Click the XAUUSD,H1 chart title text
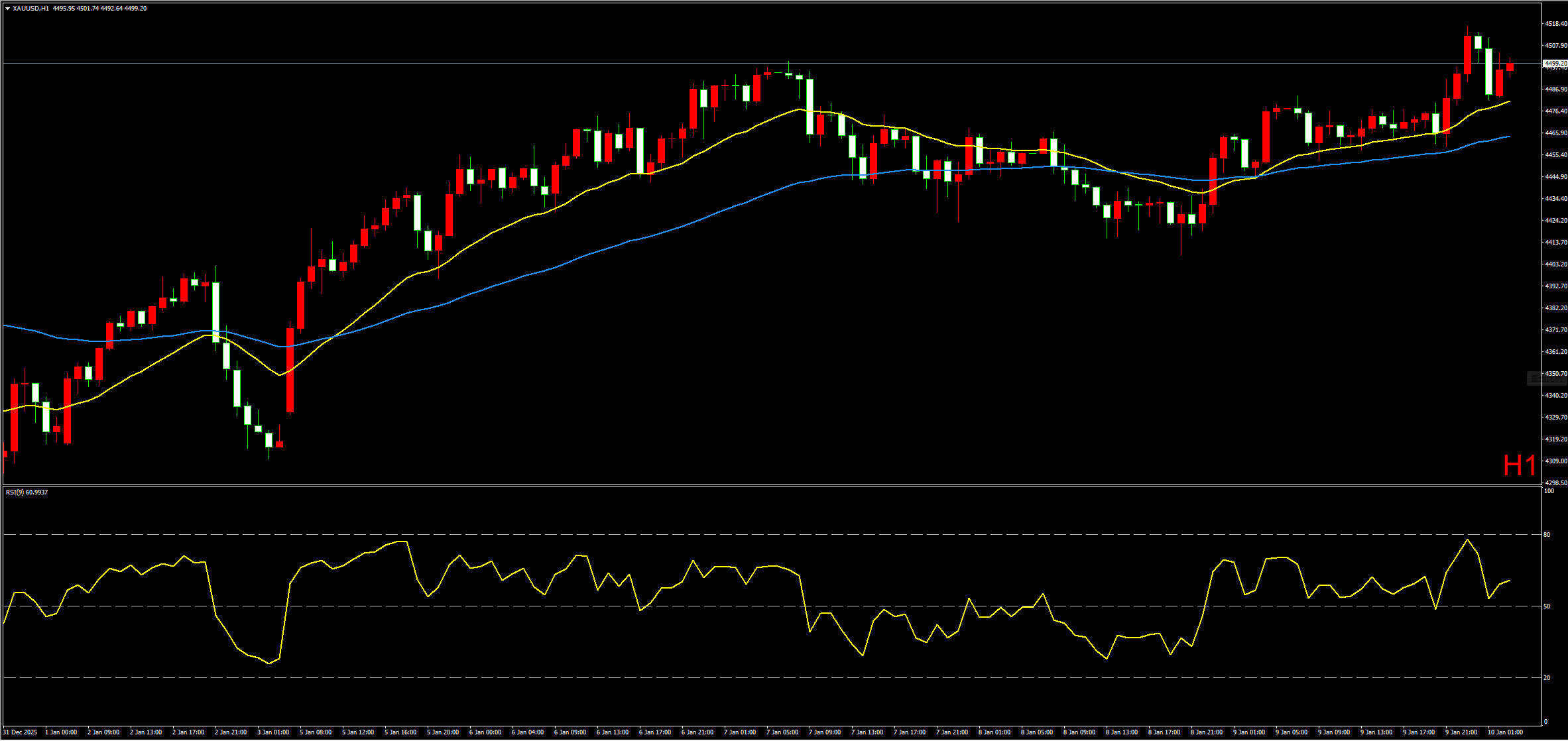 pos(30,9)
